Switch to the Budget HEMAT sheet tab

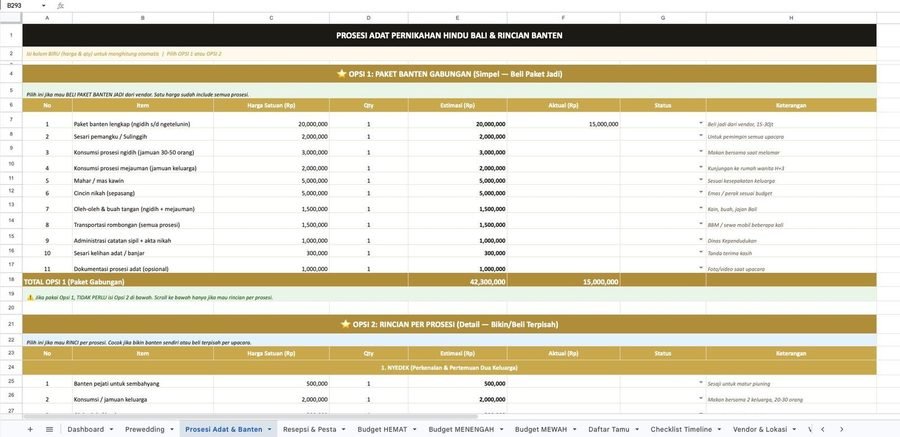pyautogui.click(x=382, y=430)
